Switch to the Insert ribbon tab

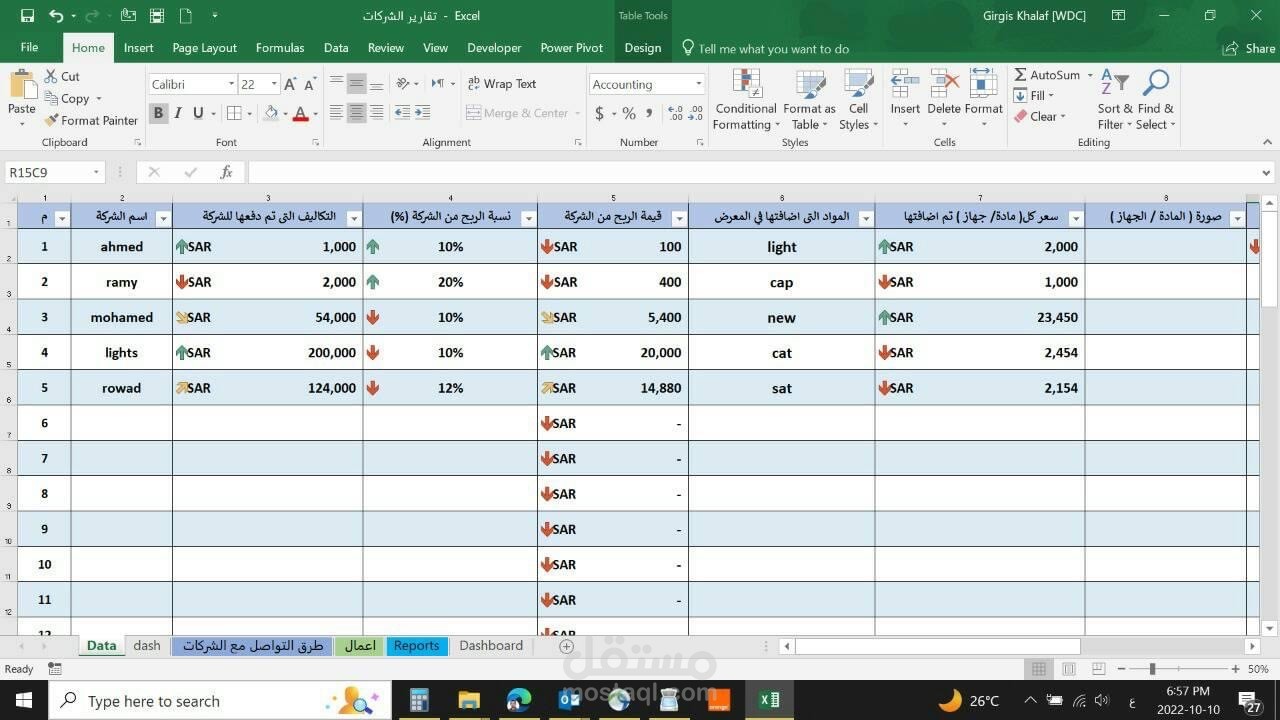click(x=139, y=48)
